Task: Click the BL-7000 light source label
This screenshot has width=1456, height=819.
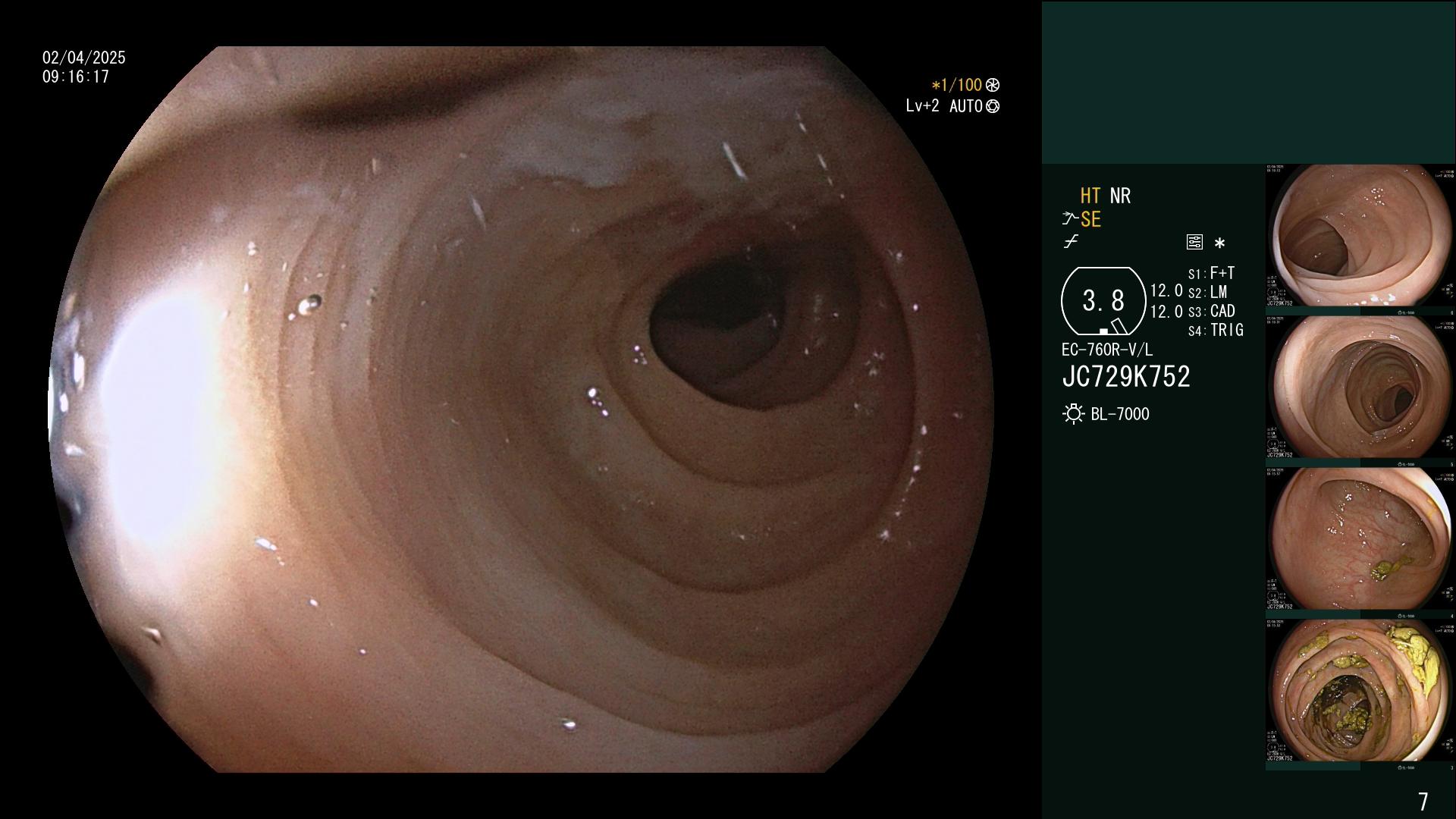Action: pos(1120,414)
